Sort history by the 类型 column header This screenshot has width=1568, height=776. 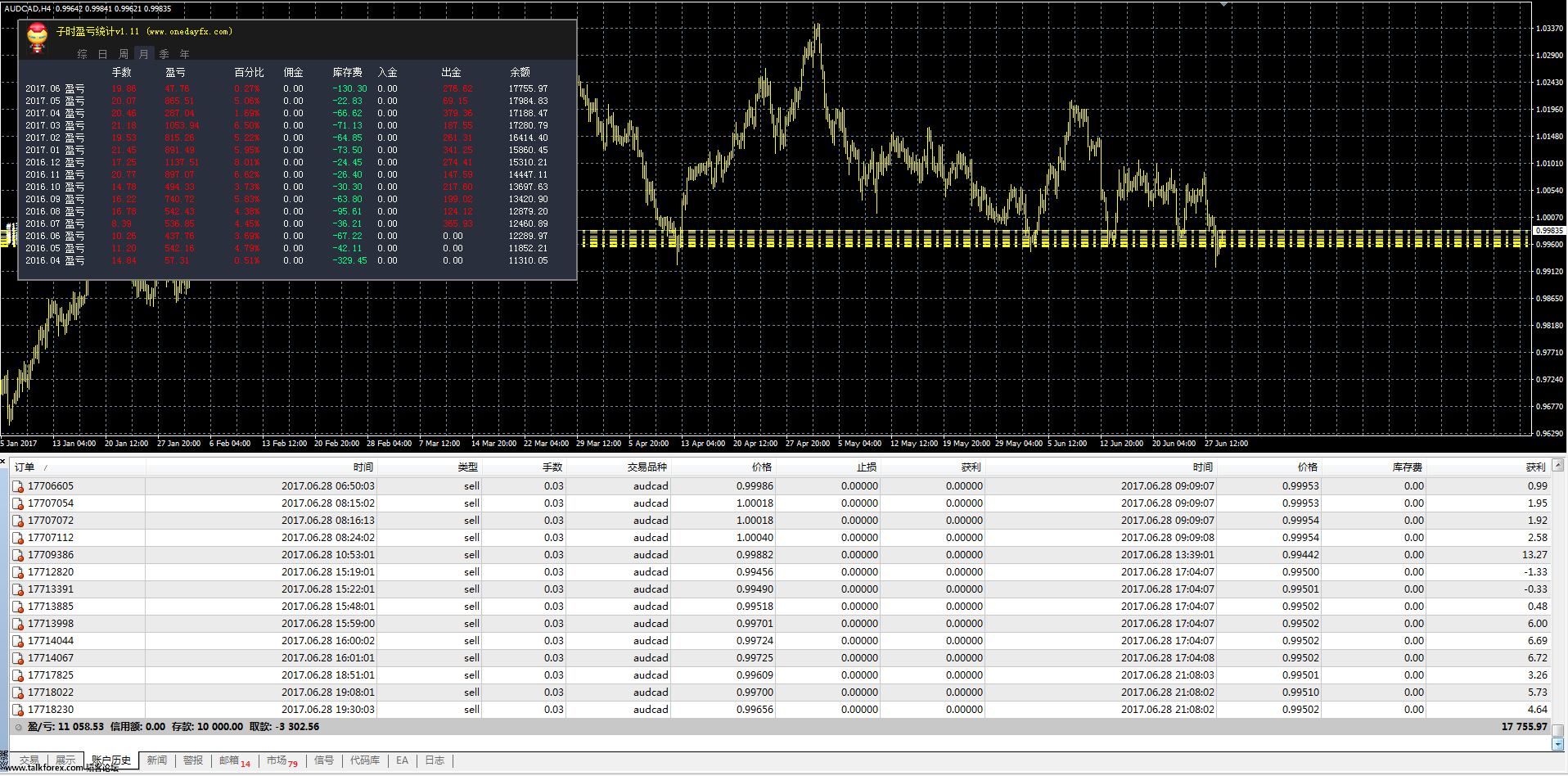tap(429, 467)
